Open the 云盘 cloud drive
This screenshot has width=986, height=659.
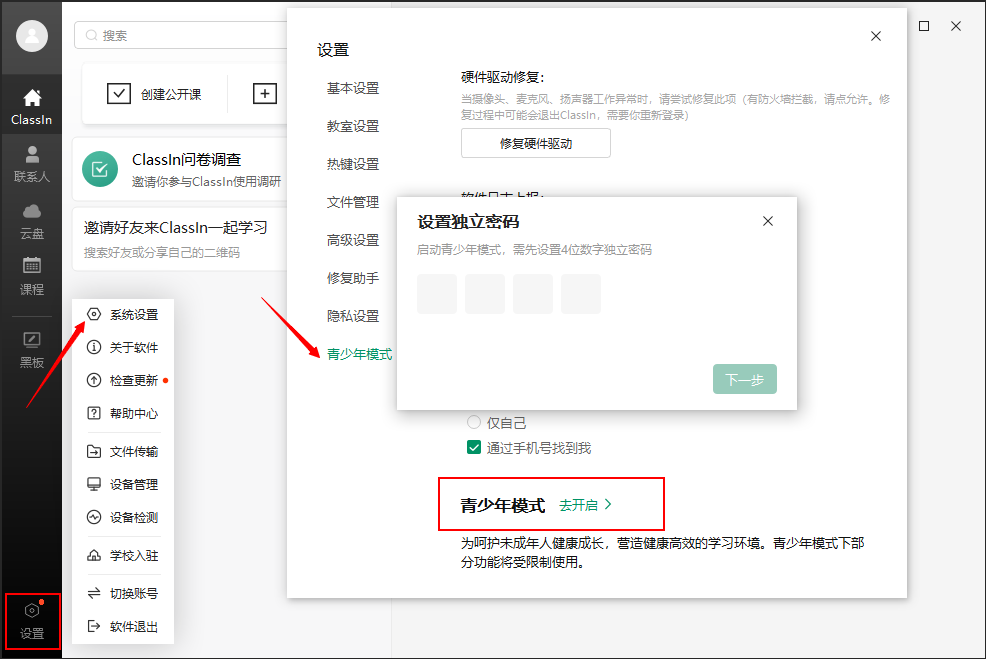point(31,221)
